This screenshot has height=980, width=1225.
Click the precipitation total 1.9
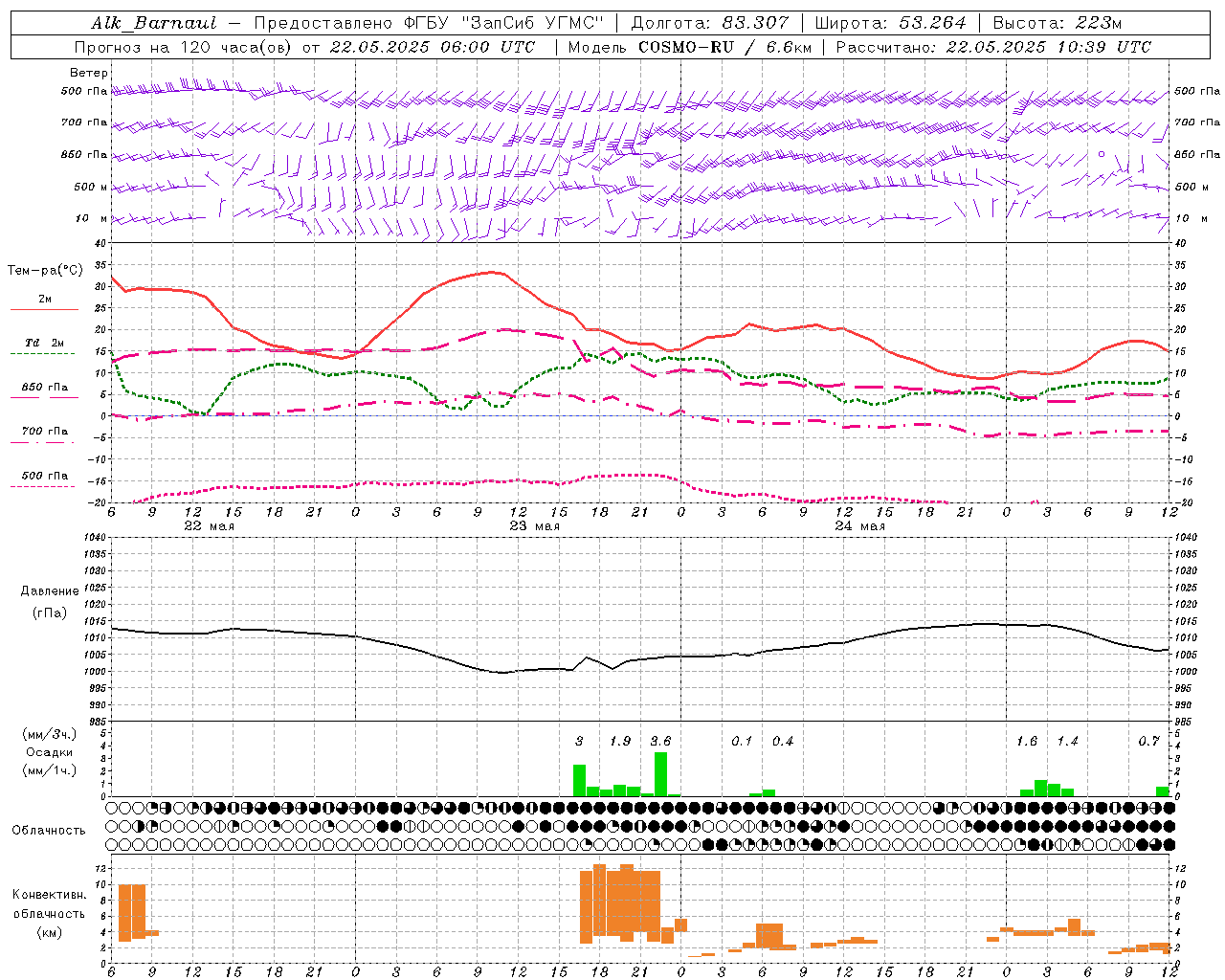tap(620, 741)
